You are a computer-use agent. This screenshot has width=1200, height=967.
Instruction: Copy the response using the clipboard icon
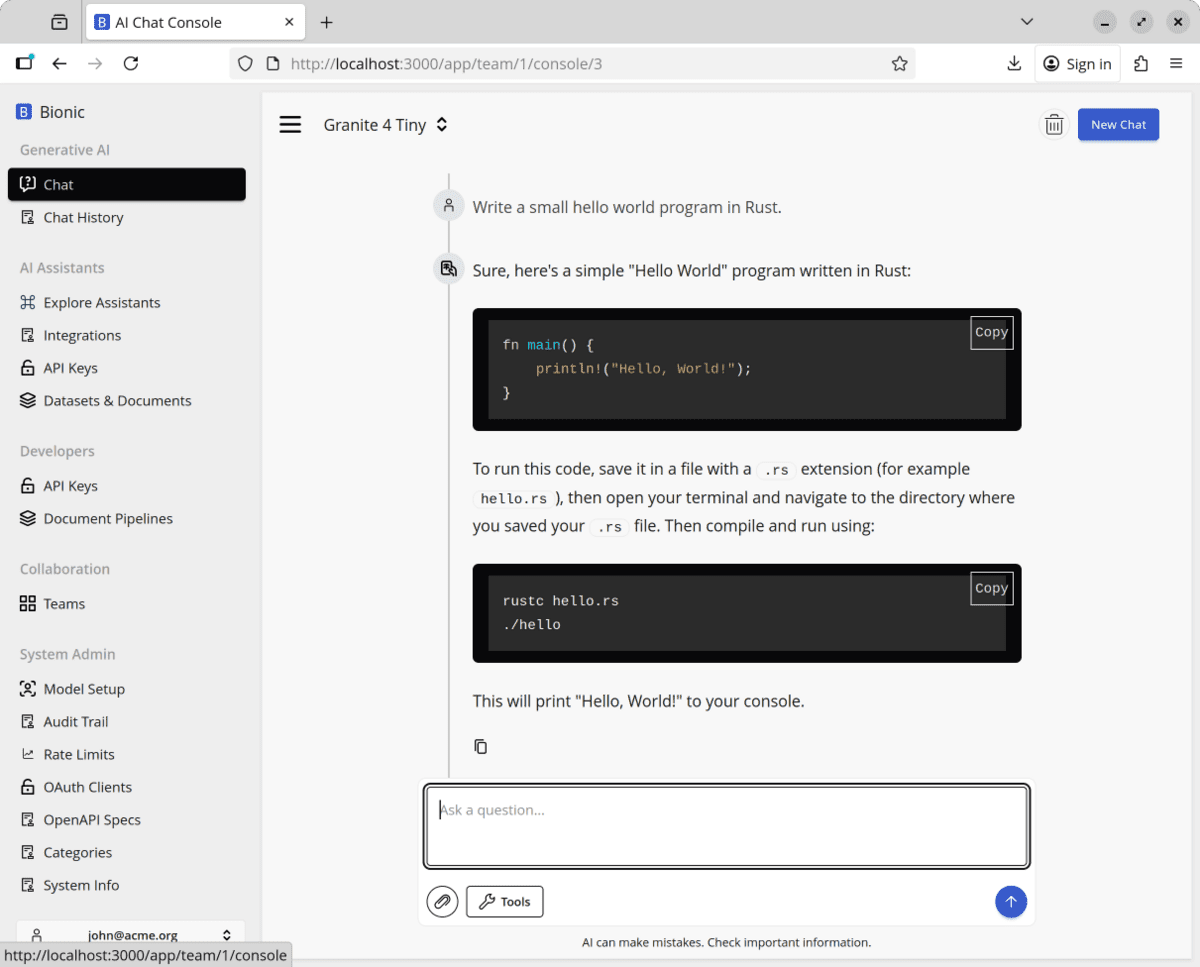481,746
